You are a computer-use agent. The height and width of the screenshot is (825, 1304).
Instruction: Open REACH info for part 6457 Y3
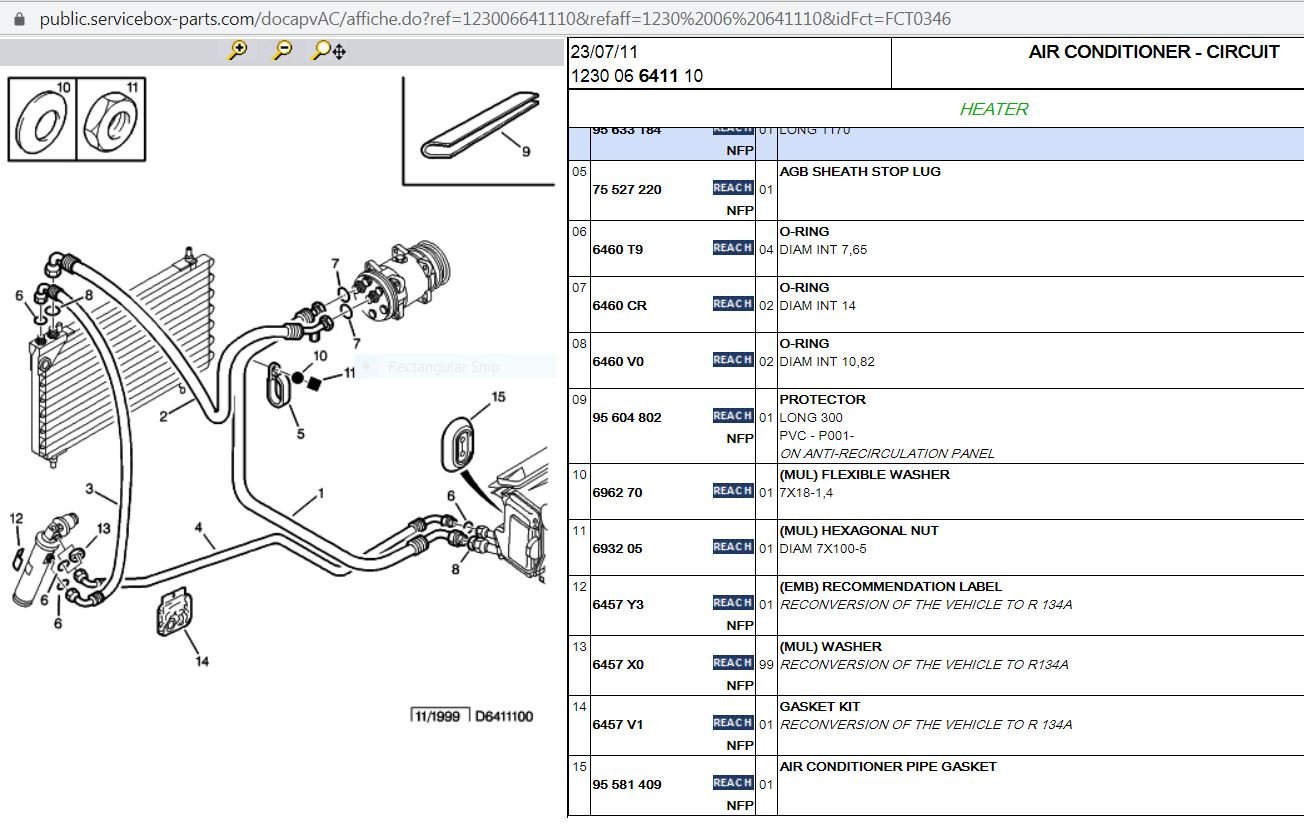tap(733, 603)
